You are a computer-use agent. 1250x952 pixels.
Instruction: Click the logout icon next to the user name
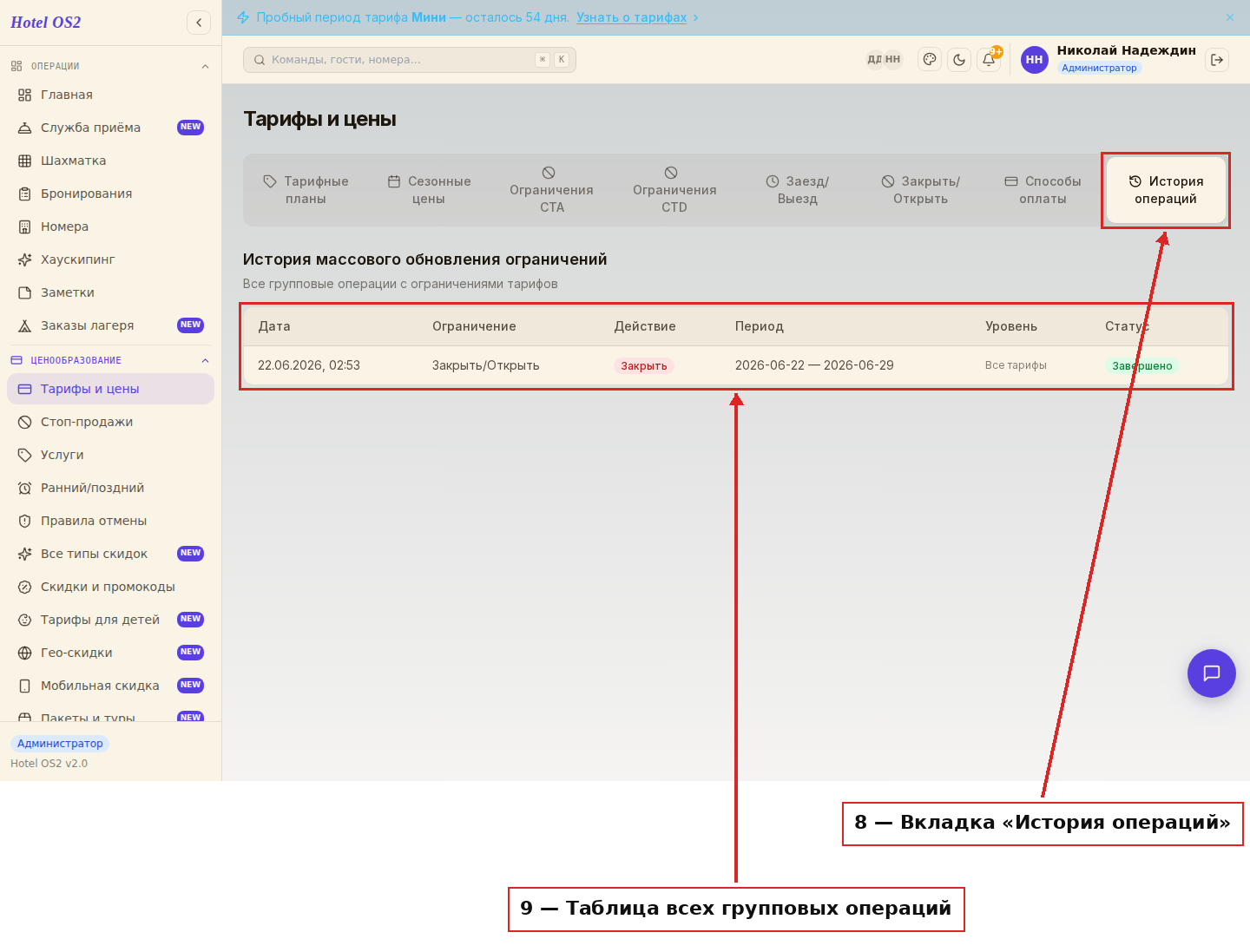pos(1217,60)
